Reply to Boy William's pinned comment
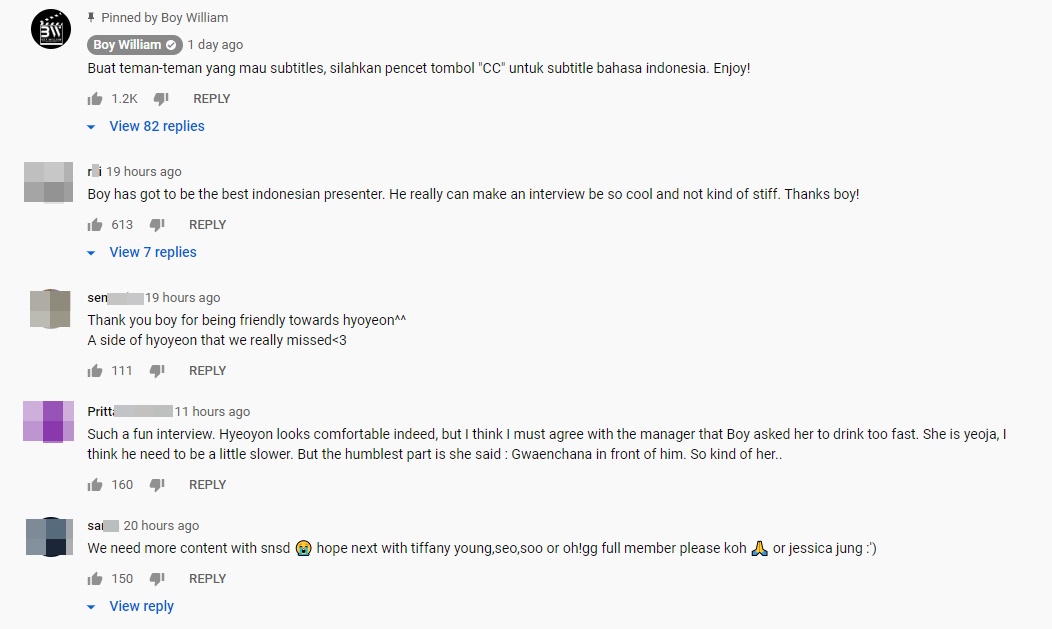This screenshot has height=629, width=1052. (x=211, y=99)
